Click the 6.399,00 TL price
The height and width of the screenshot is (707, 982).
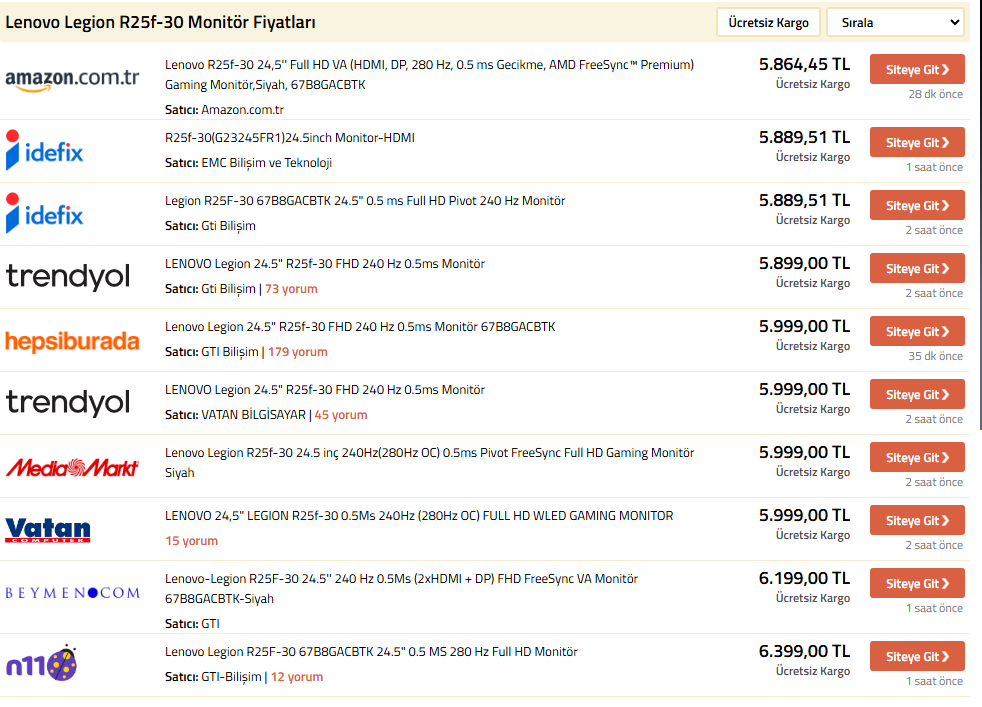tap(804, 652)
